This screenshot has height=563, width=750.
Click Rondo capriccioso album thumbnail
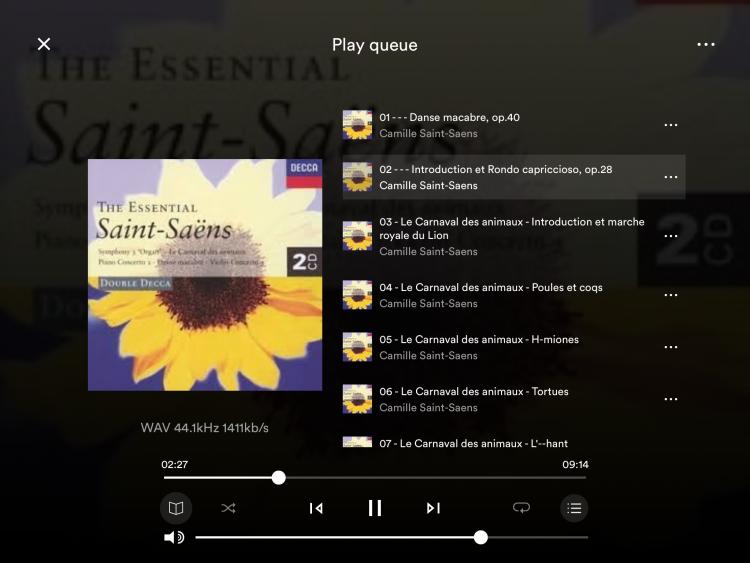pos(357,177)
